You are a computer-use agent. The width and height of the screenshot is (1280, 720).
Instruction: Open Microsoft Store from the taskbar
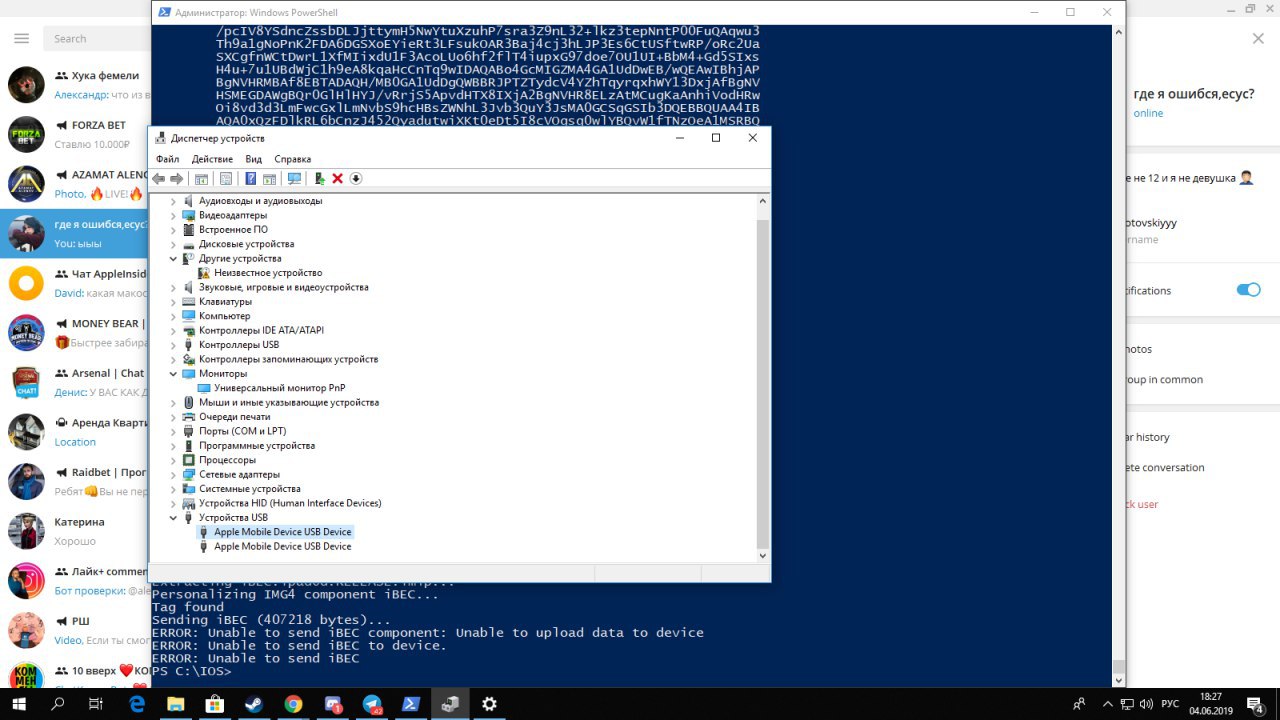(215, 704)
